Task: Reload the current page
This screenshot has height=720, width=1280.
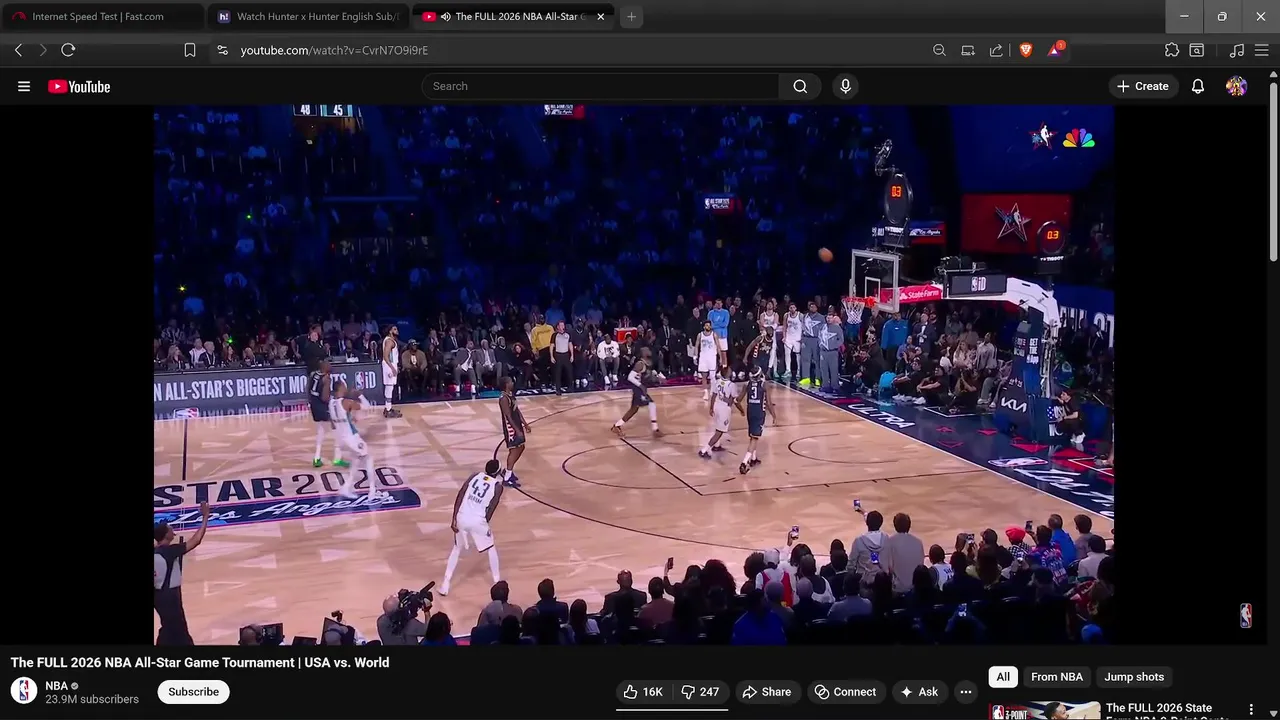Action: pyautogui.click(x=68, y=50)
